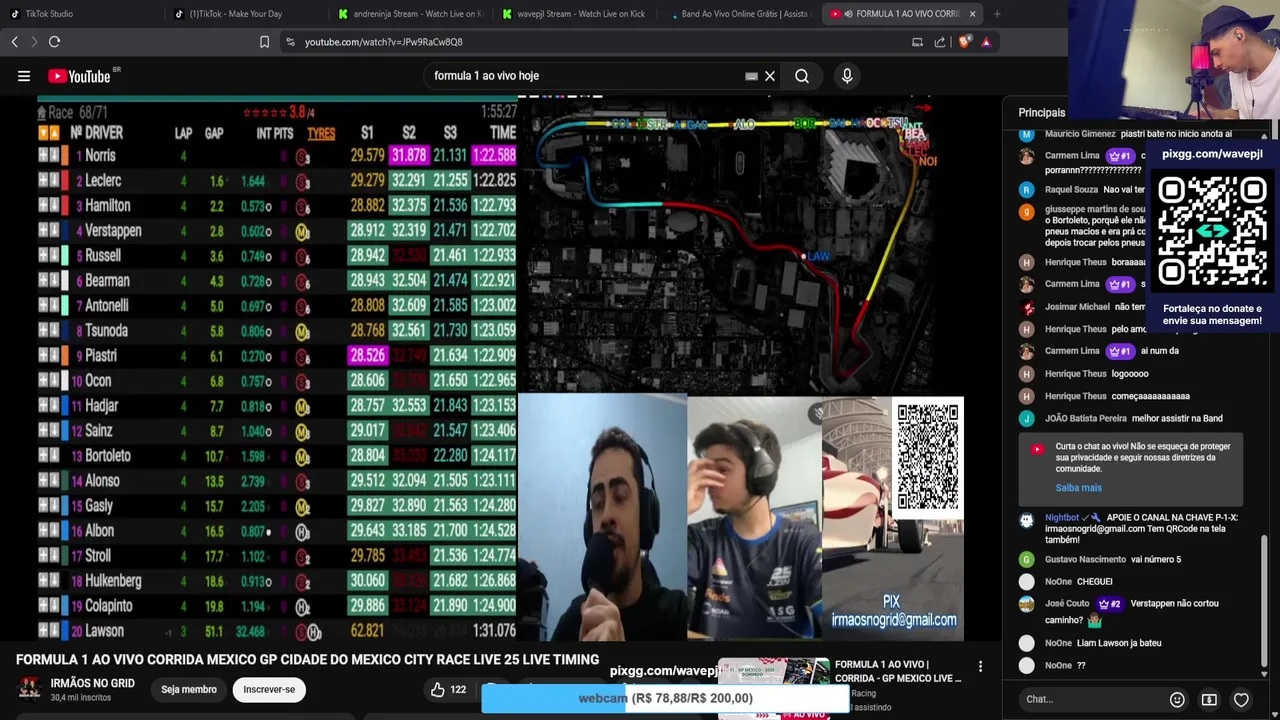
Task: Open the Nightbot avatar in chat
Action: coord(1026,520)
